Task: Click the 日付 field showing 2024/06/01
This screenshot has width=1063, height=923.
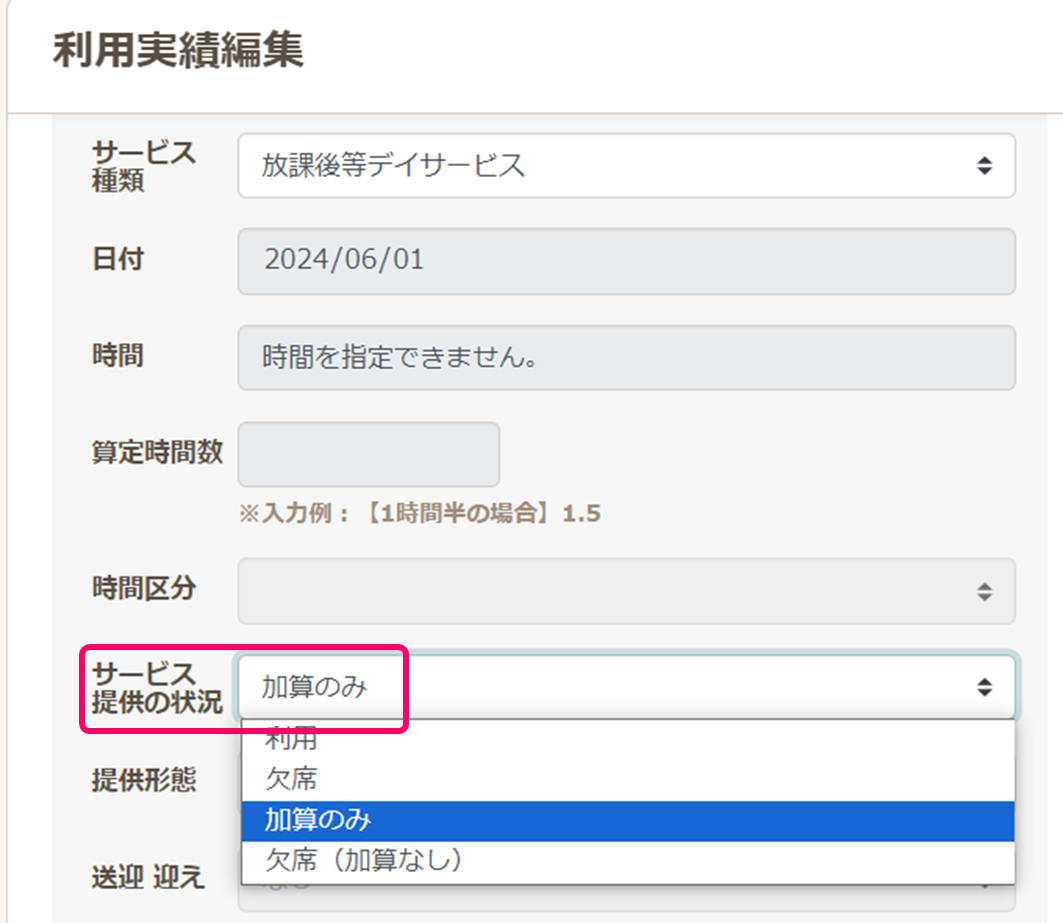Action: point(626,261)
